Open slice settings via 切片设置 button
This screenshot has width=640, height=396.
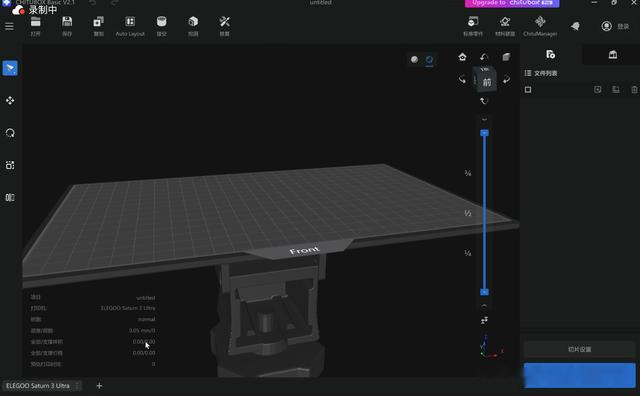point(580,349)
